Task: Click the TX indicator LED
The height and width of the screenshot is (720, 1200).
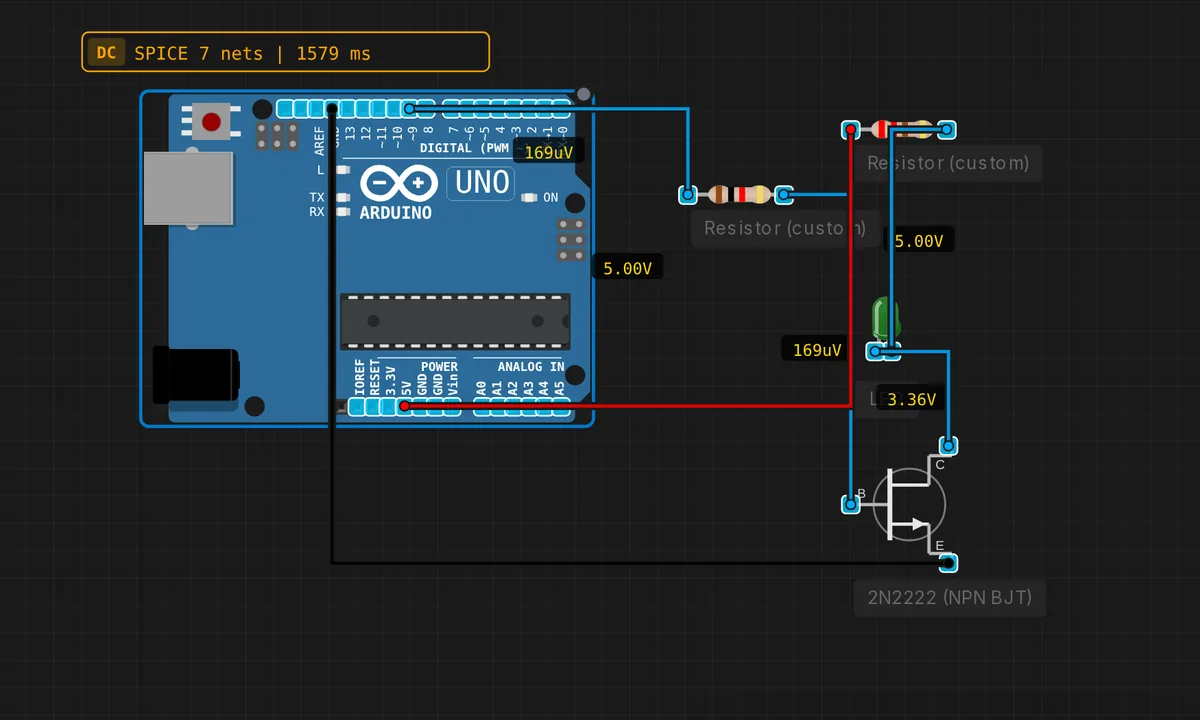Action: [343, 197]
